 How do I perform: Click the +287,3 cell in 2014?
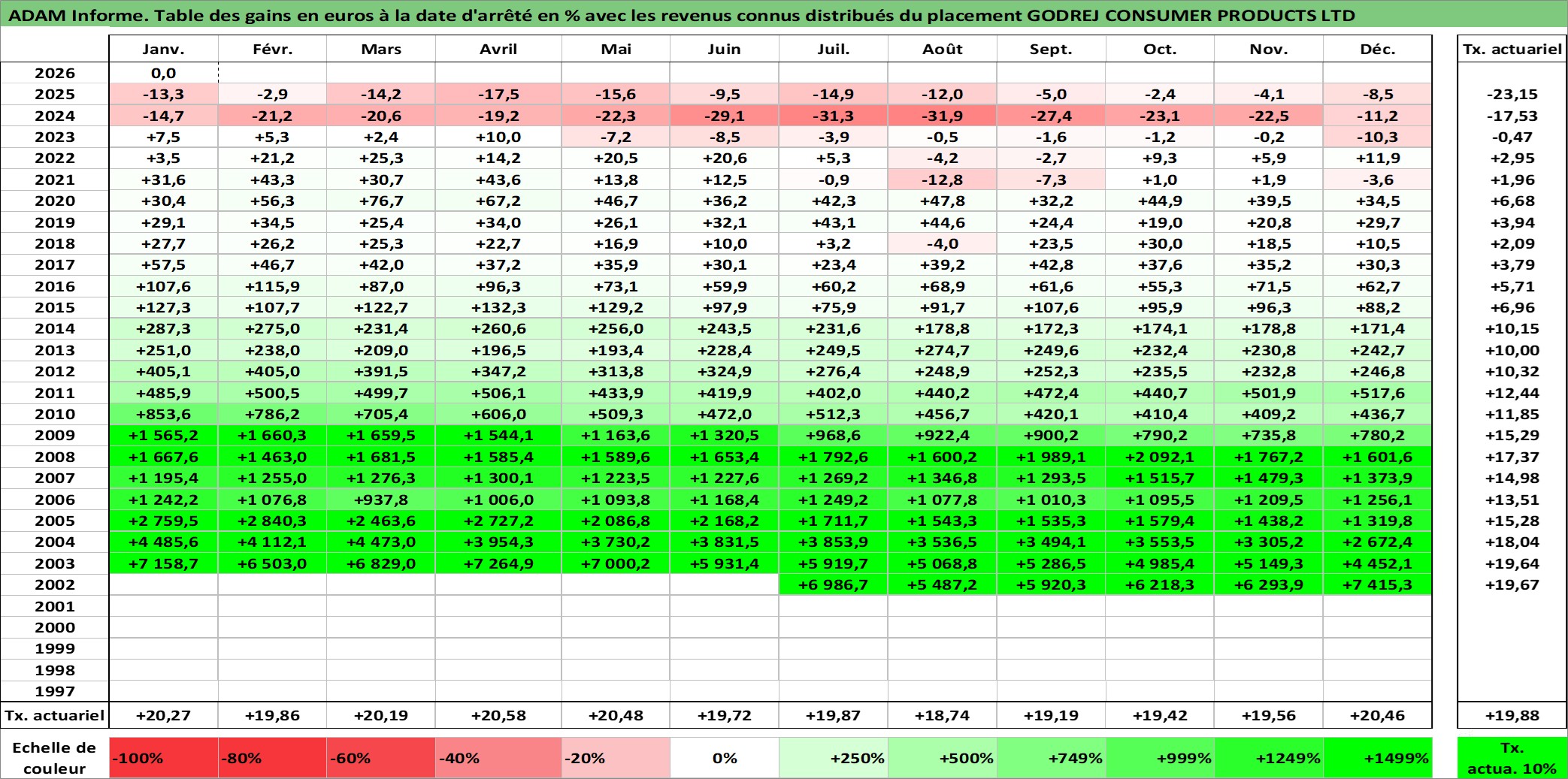(164, 328)
